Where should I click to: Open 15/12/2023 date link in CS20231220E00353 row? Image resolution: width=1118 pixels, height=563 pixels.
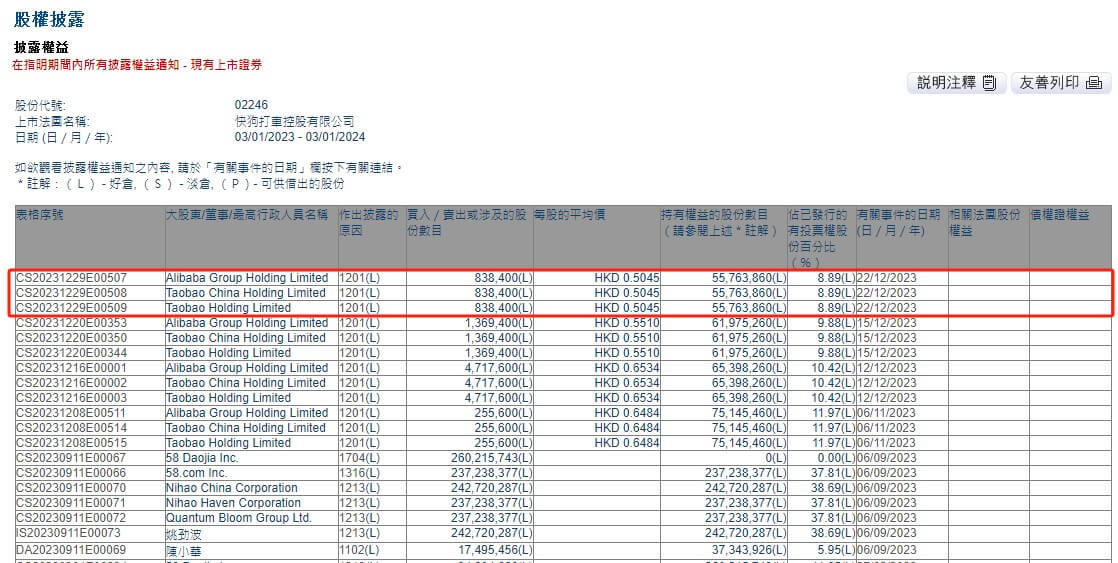(886, 323)
